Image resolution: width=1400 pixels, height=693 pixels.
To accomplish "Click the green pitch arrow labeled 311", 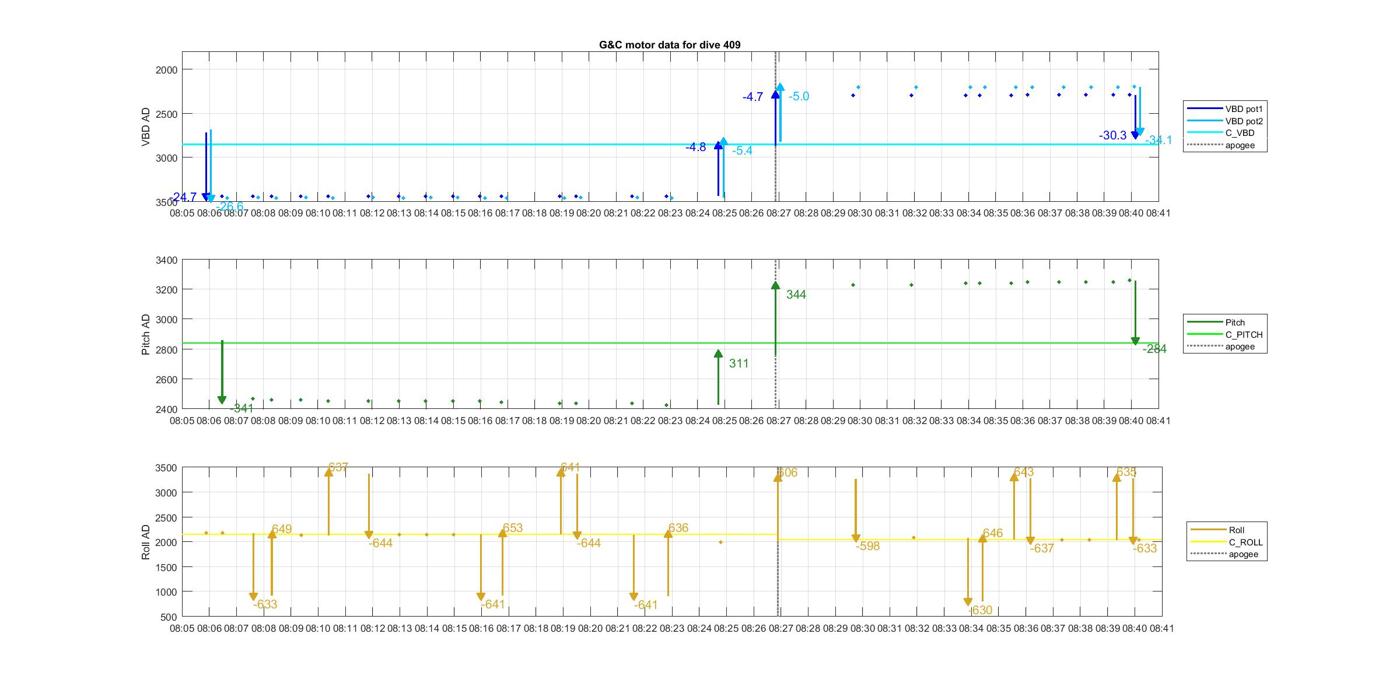I will click(718, 377).
